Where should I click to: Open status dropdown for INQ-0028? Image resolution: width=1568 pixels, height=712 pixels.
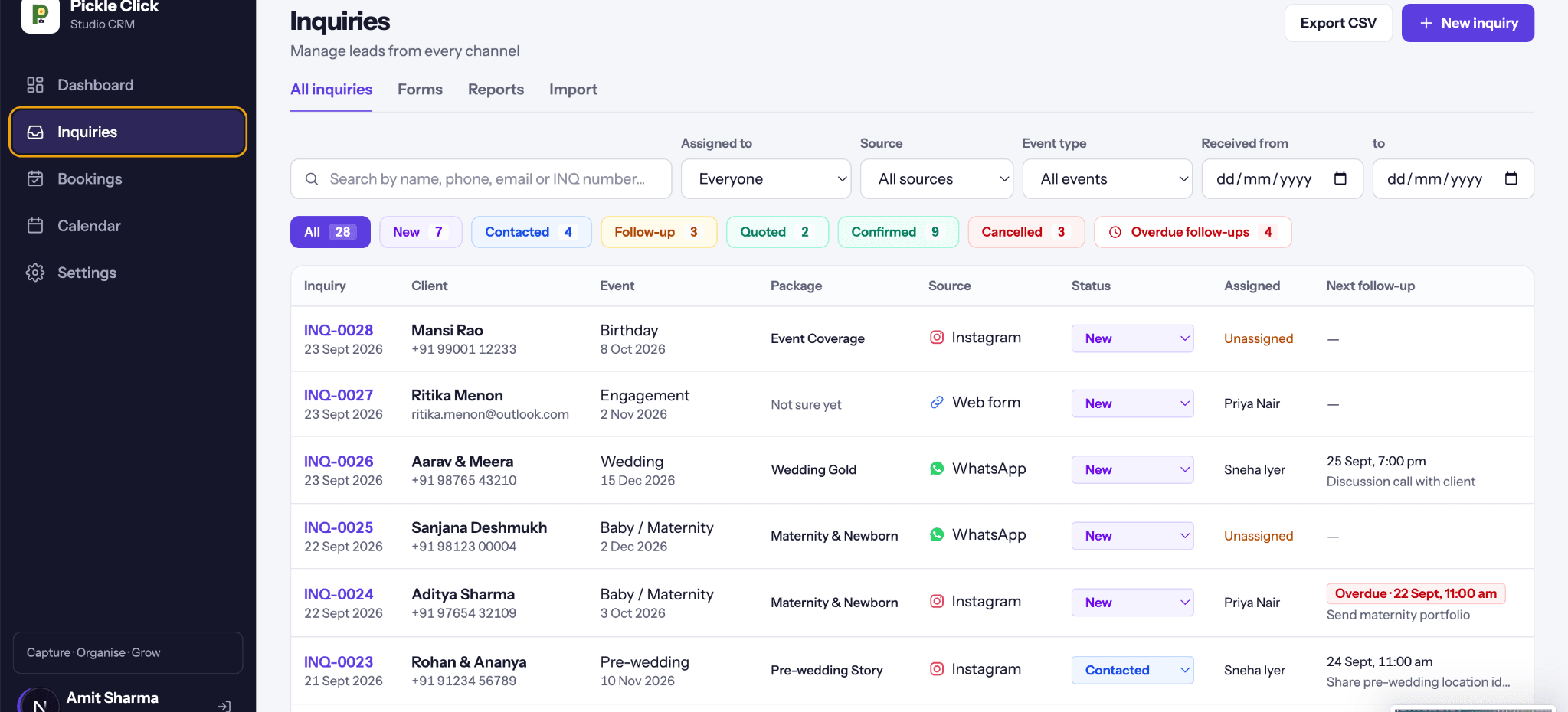(1132, 338)
